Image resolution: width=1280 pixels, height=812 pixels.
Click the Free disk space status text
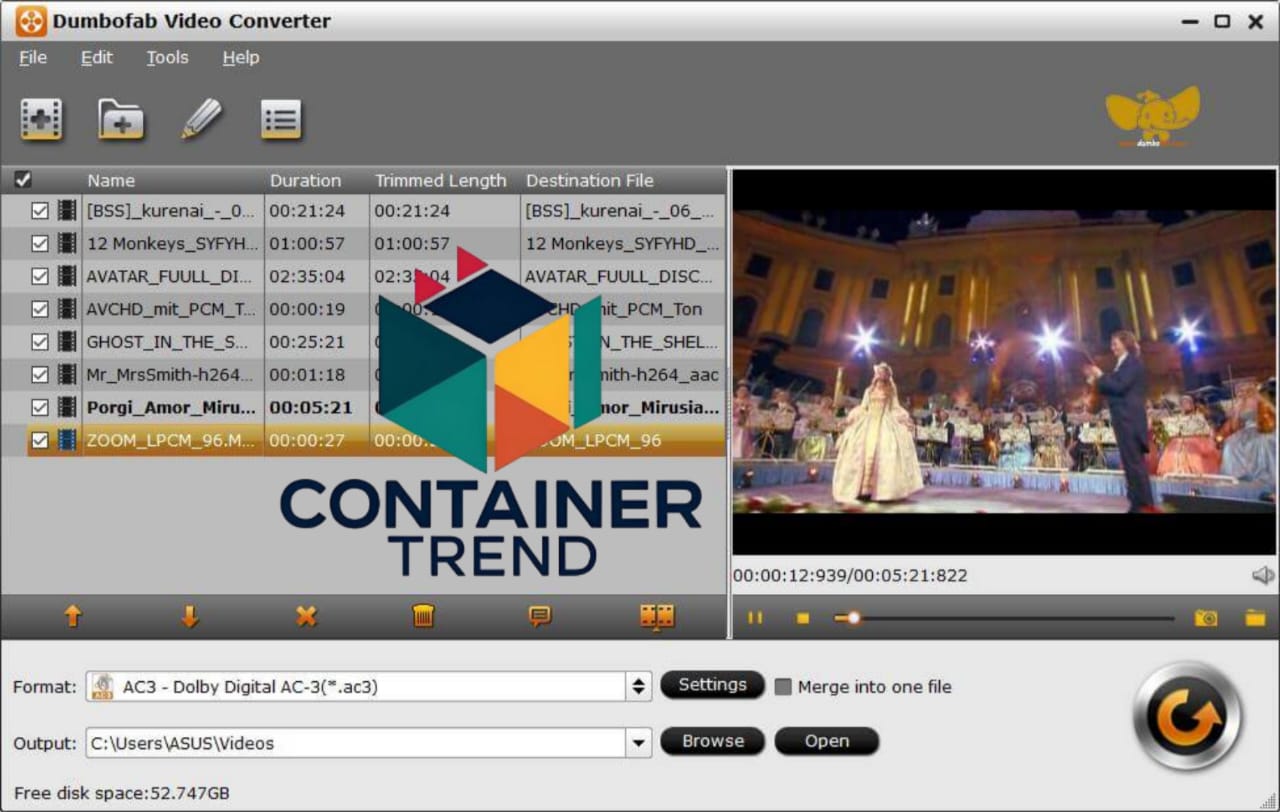coord(122,793)
